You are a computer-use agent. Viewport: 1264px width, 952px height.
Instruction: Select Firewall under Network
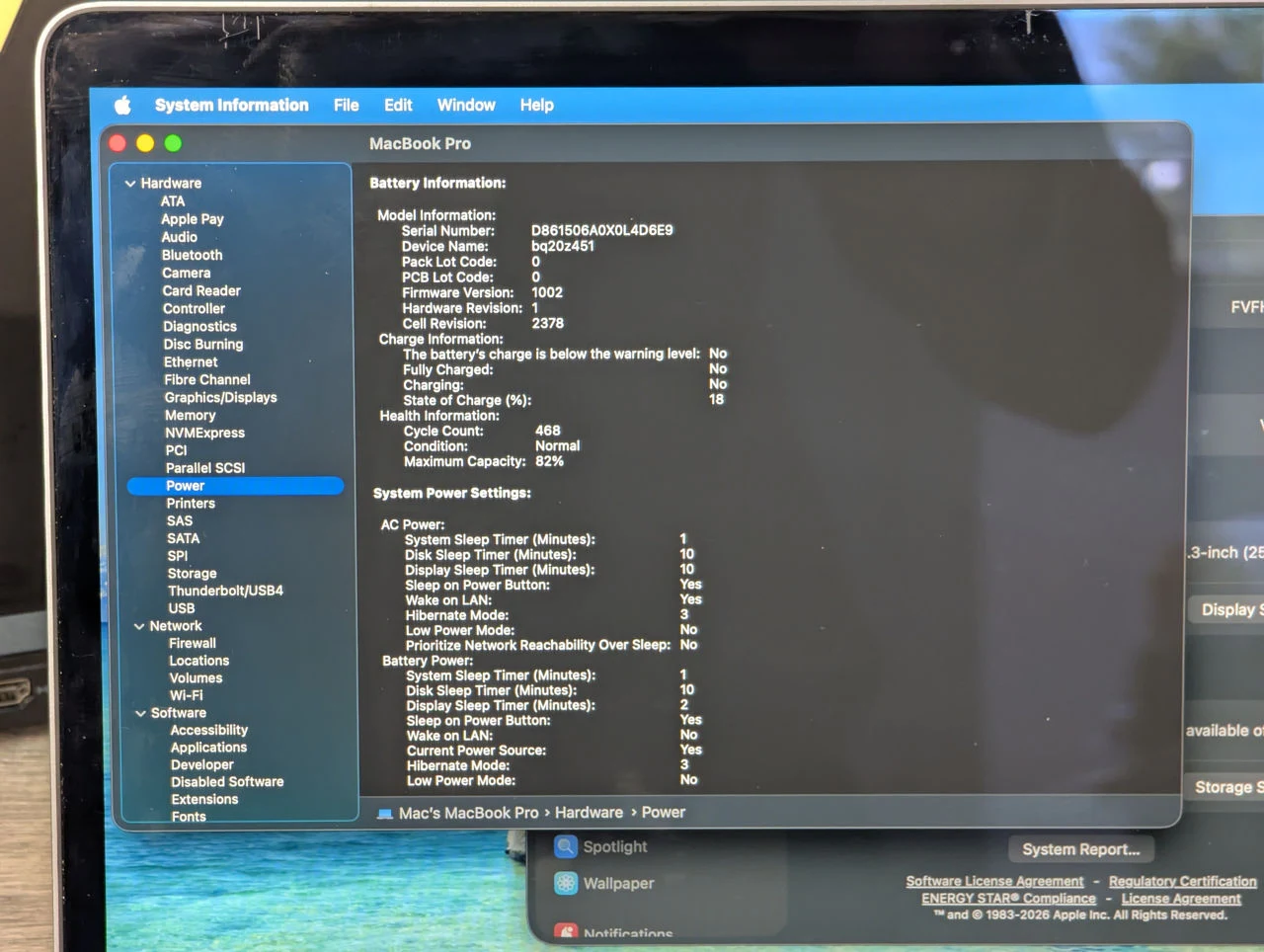[x=192, y=643]
